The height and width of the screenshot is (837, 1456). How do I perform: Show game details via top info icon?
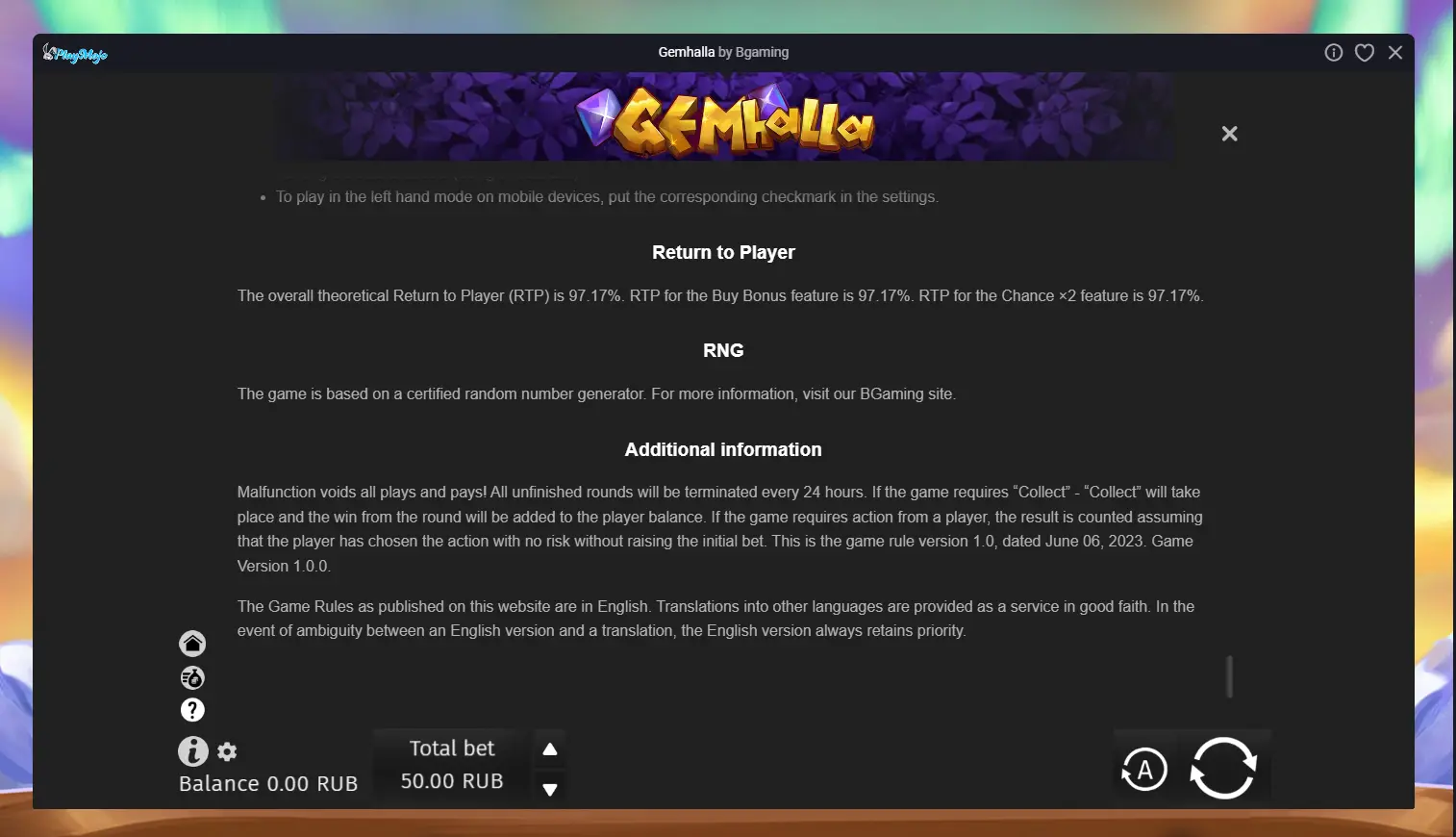(1334, 53)
